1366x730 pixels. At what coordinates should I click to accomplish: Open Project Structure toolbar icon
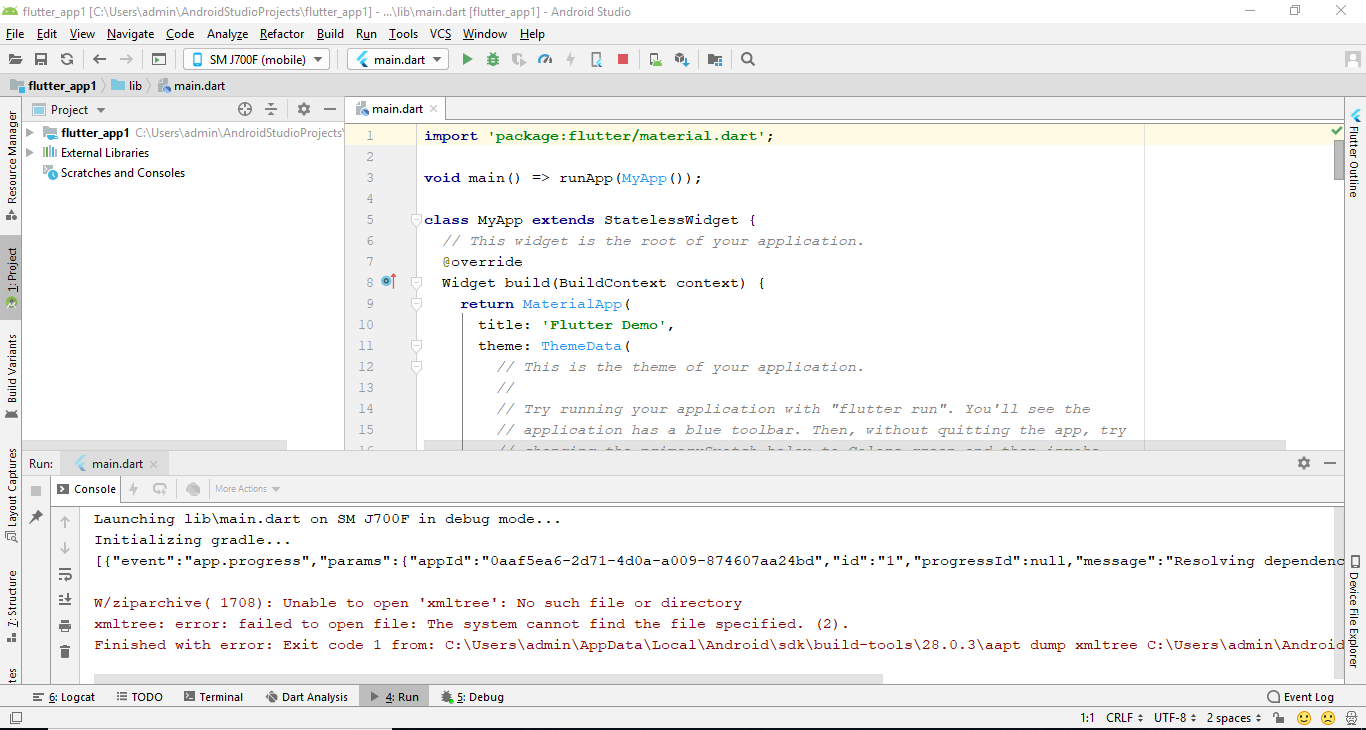pos(714,60)
